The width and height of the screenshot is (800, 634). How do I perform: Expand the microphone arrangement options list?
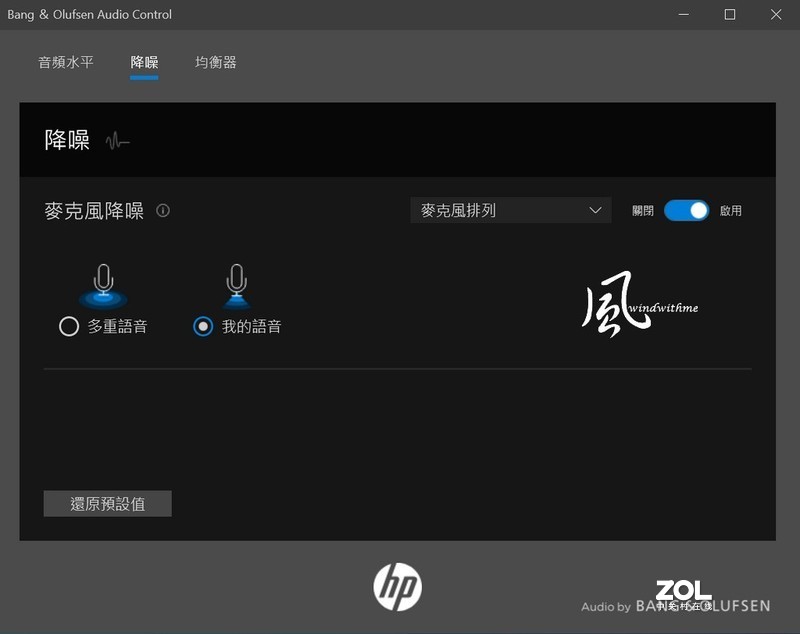click(510, 210)
